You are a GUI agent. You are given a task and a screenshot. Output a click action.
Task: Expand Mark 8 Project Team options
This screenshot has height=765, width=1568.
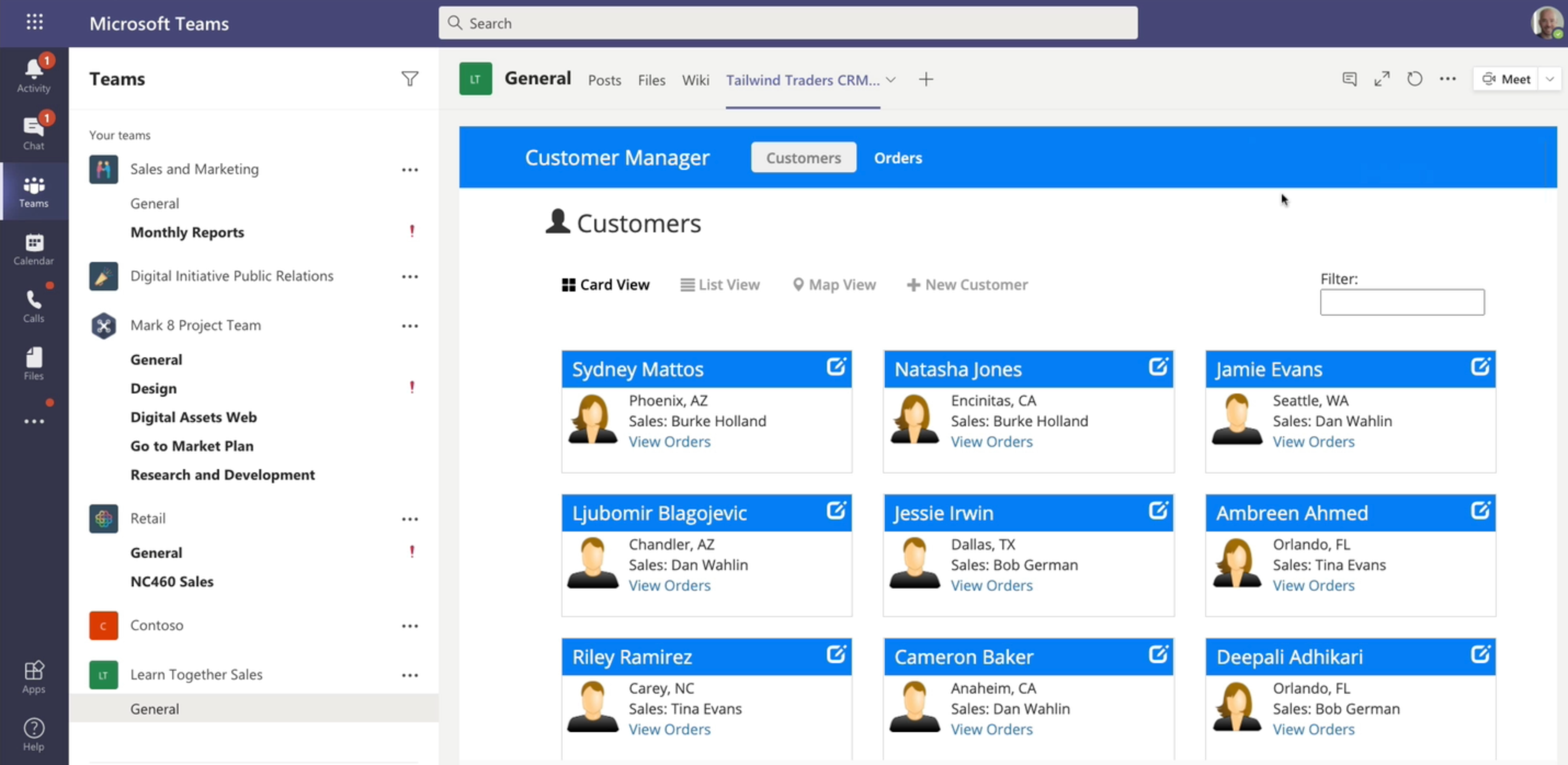[408, 325]
